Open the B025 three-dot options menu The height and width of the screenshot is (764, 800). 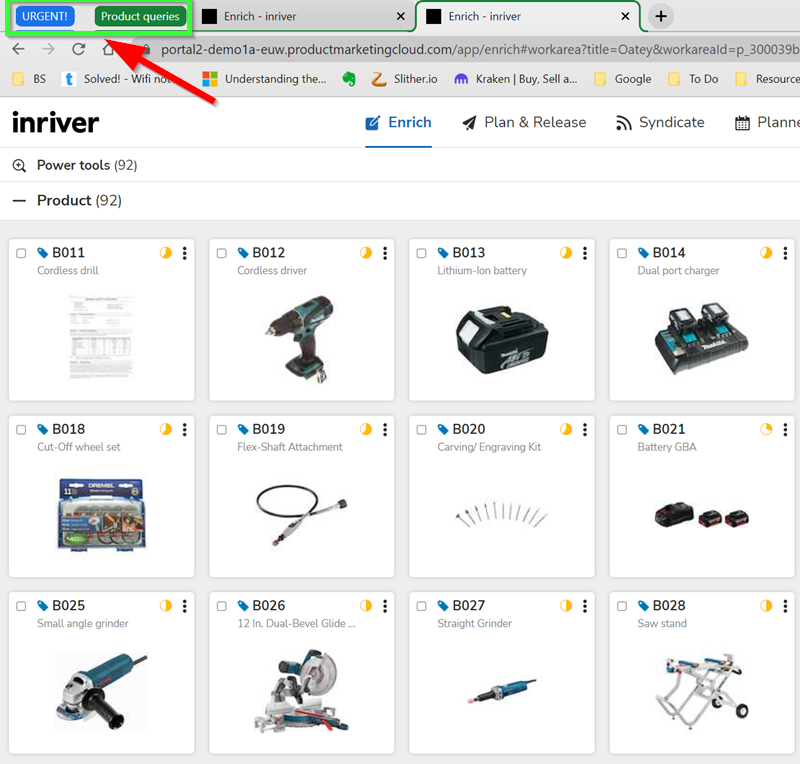[185, 606]
